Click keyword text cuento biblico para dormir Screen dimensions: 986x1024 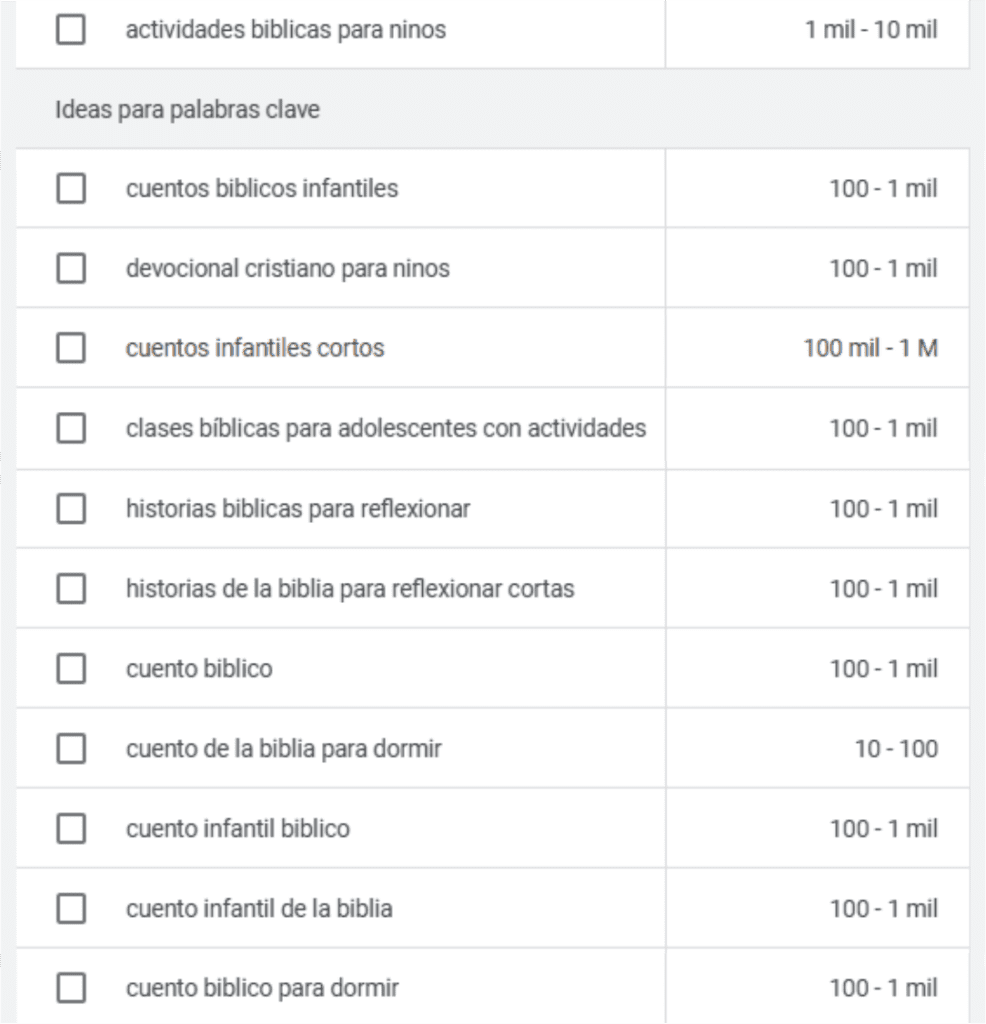(x=262, y=989)
